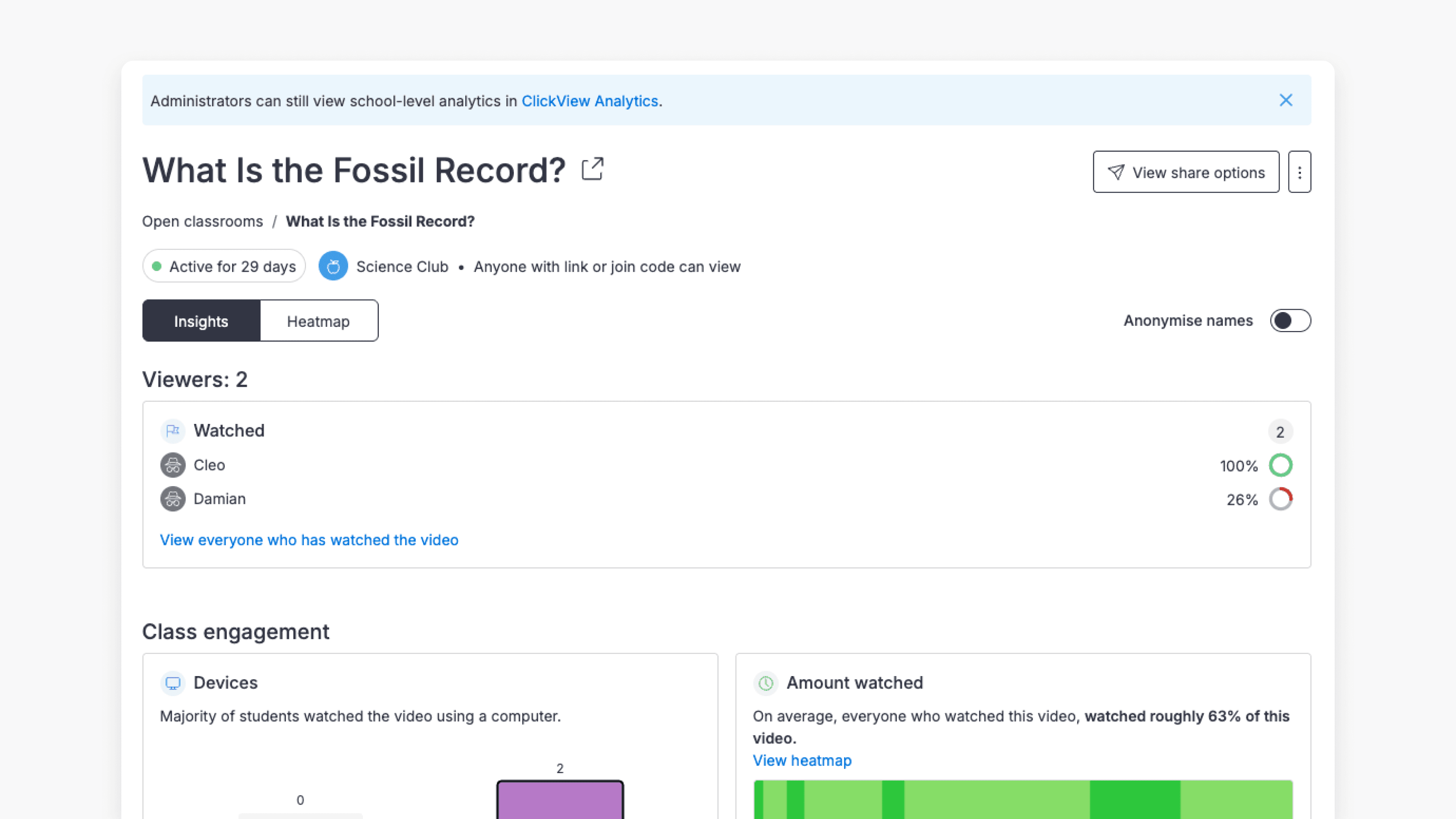Viewport: 1456px width, 819px height.
Task: Click the name Cleo in Watched list
Action: (209, 465)
